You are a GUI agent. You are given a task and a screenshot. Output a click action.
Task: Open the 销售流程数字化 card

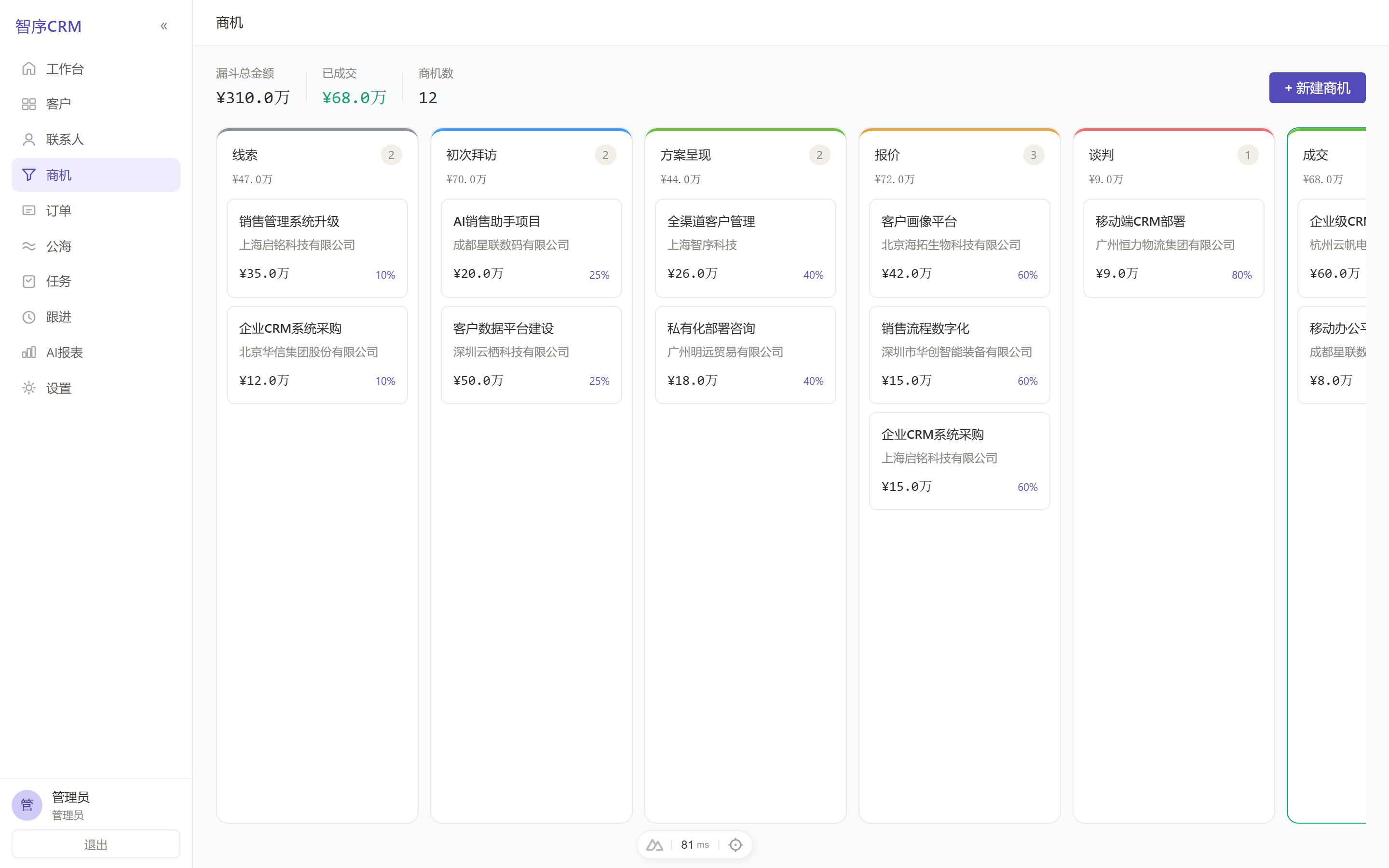960,355
